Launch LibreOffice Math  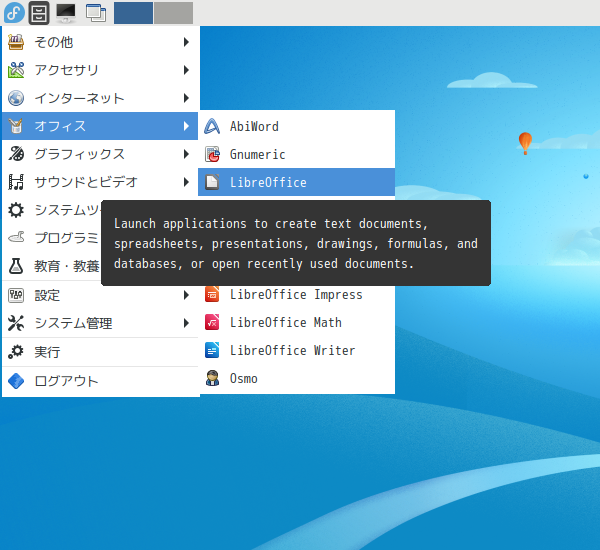coord(297,322)
